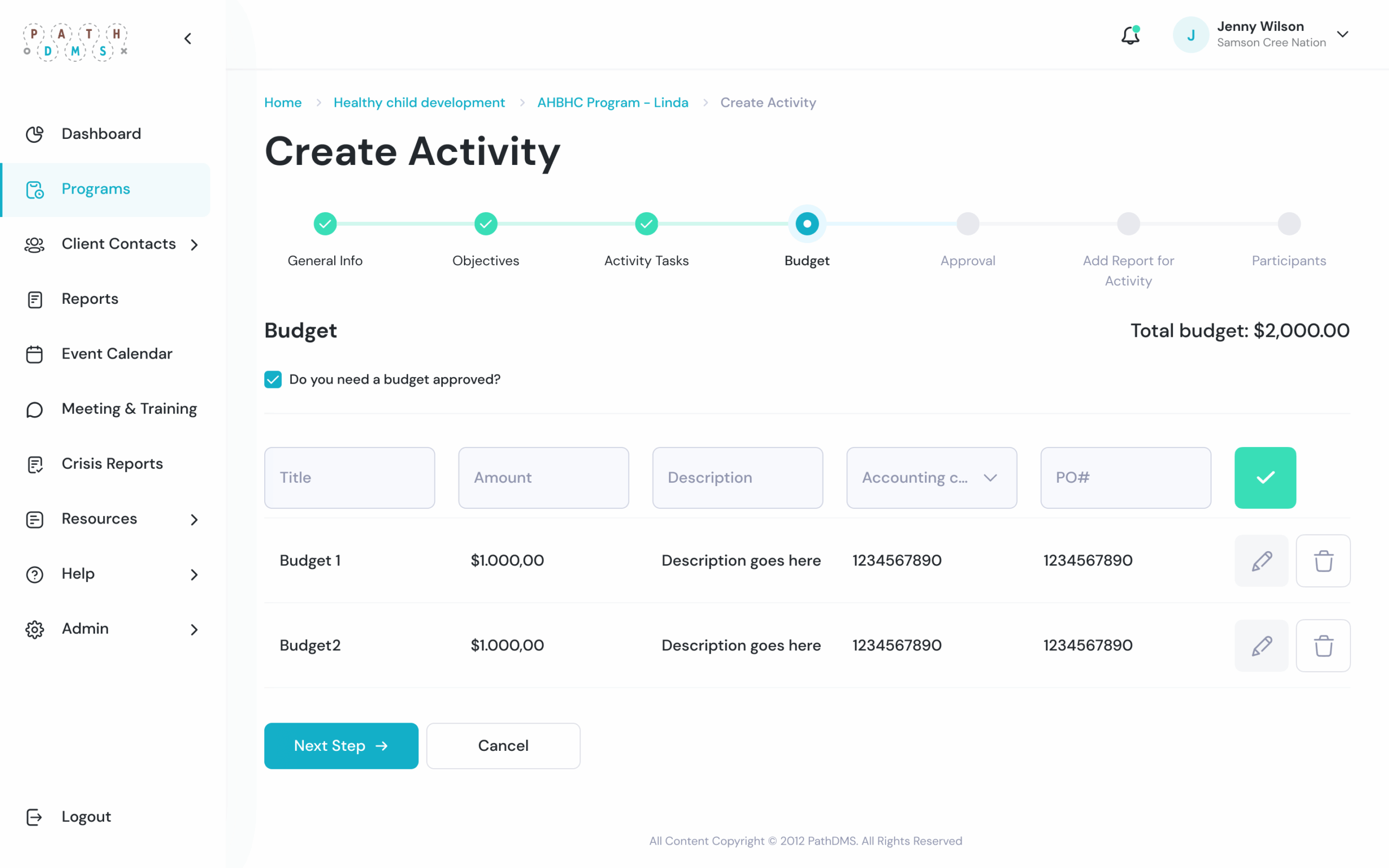Click the Add Report for Activity step circle

click(1129, 224)
